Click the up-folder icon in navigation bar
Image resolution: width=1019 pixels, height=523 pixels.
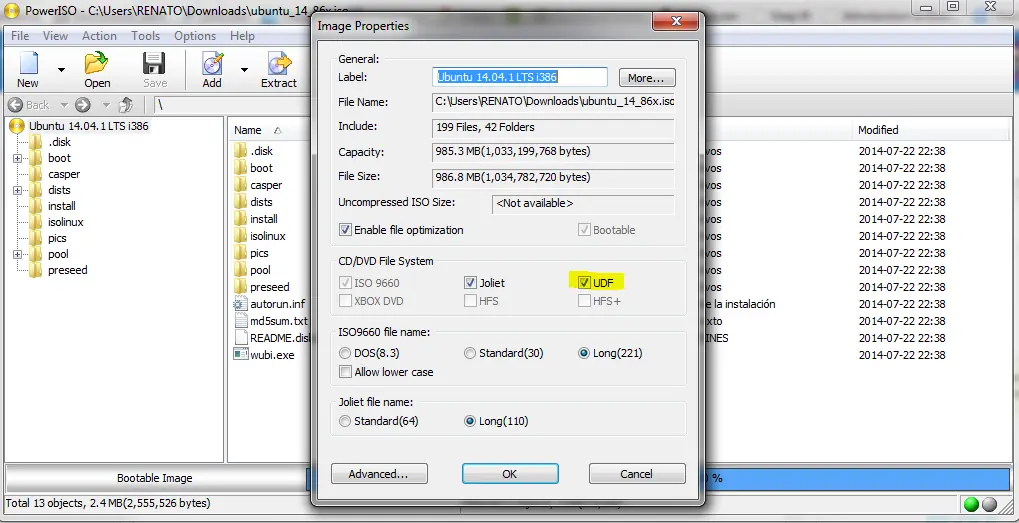pos(126,105)
